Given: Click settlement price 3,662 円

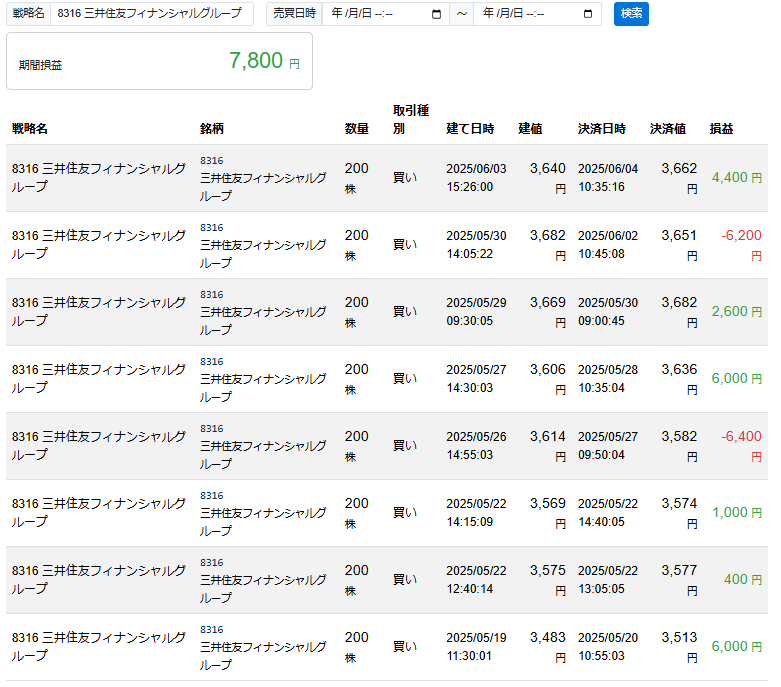Looking at the screenshot, I should pos(679,178).
